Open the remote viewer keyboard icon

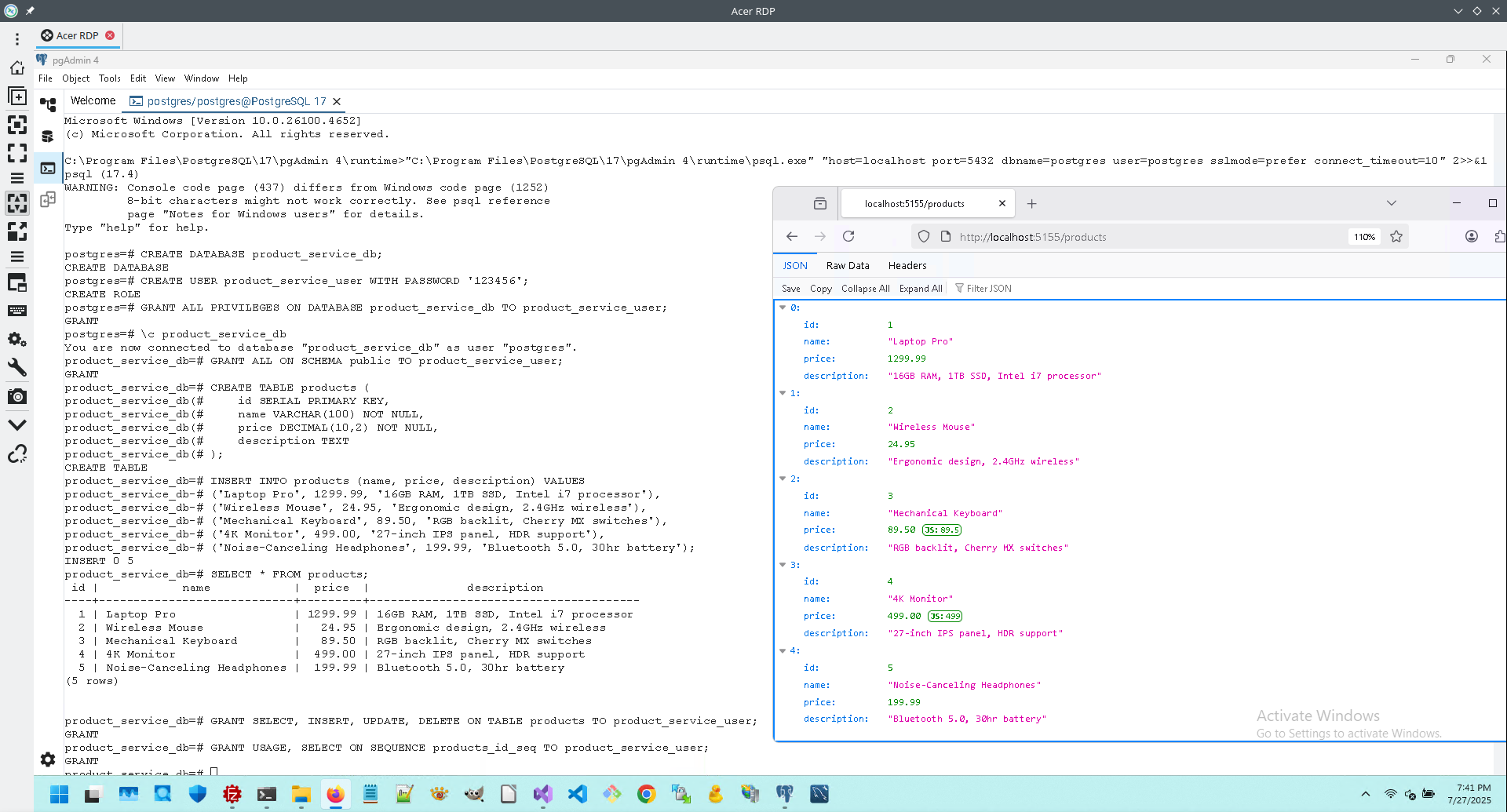coord(17,311)
